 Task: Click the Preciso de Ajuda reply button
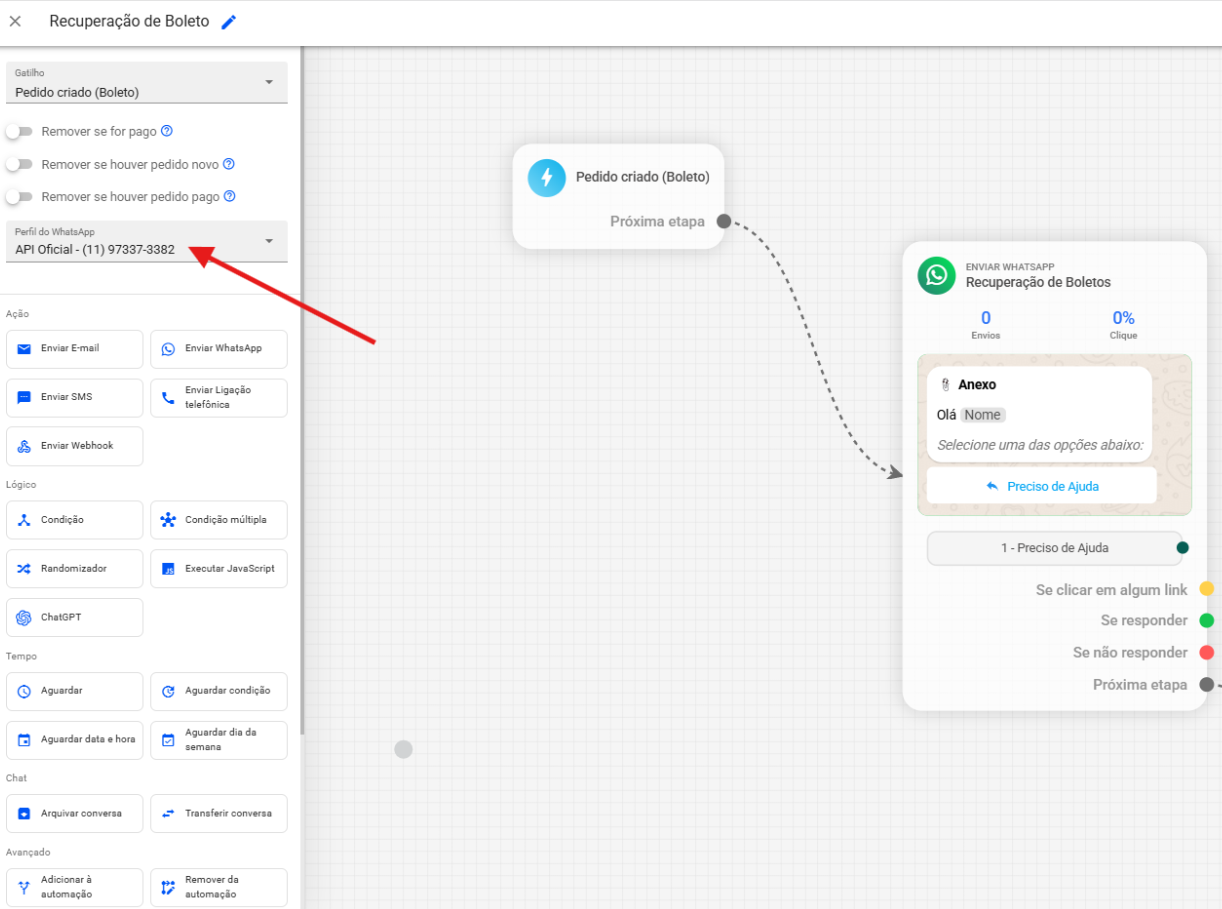coord(1041,486)
